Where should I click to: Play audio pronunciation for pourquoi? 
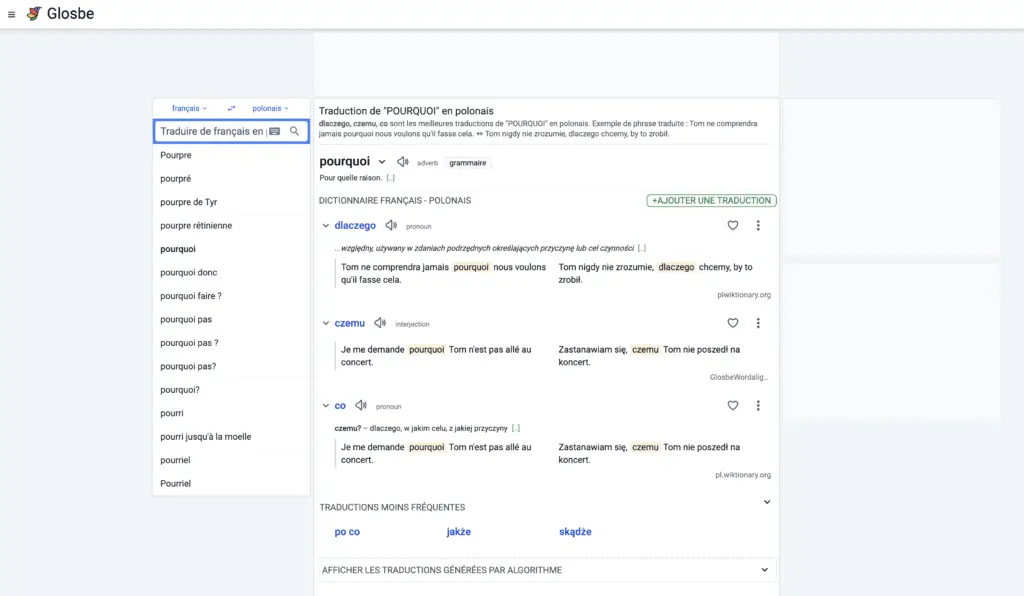point(402,162)
